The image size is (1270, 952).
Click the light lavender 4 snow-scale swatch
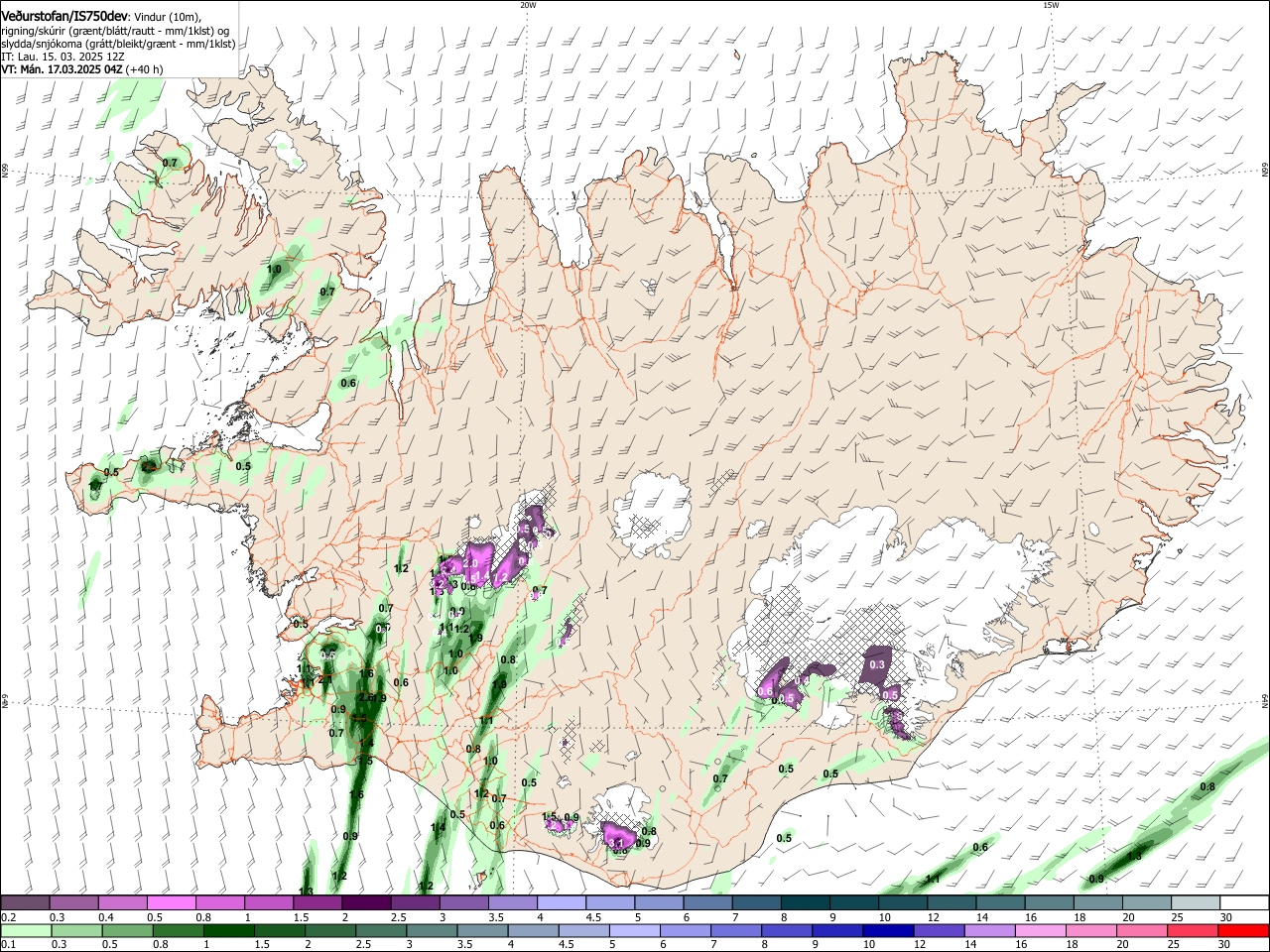click(561, 903)
